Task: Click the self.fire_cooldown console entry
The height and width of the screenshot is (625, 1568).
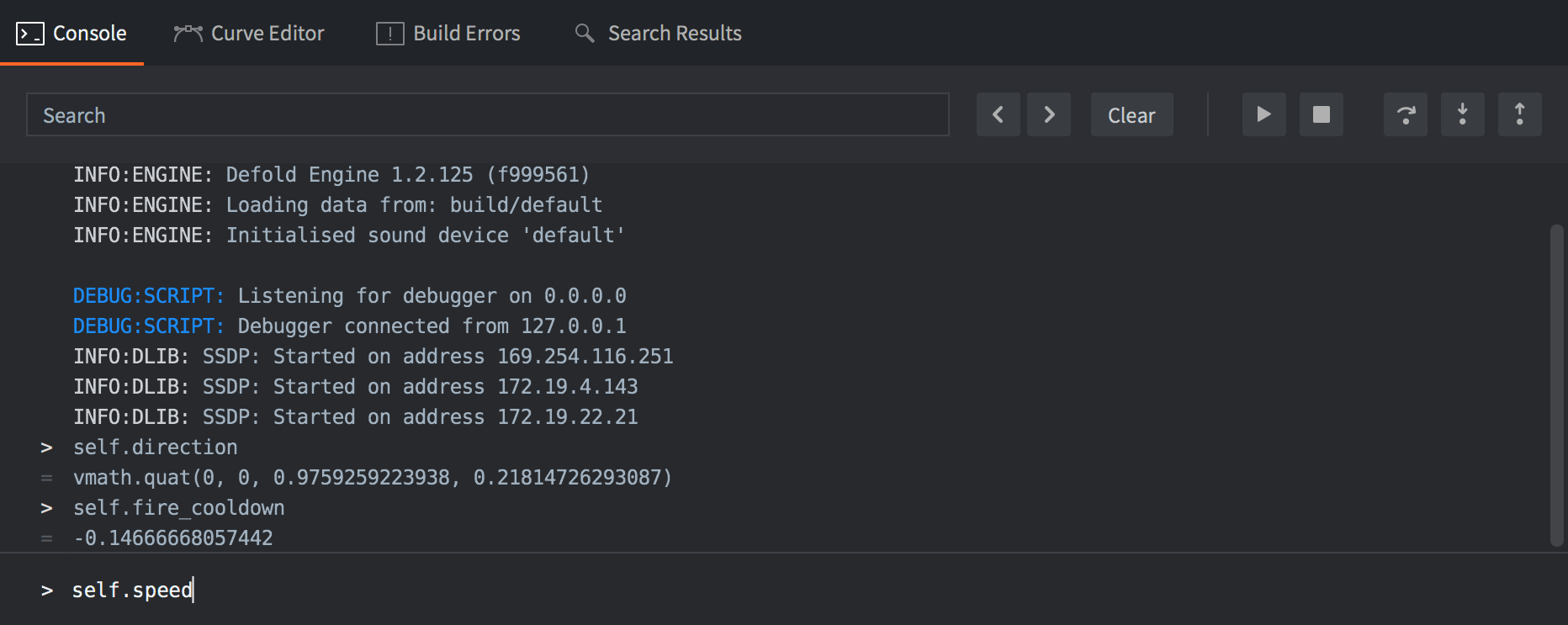Action: [x=178, y=508]
